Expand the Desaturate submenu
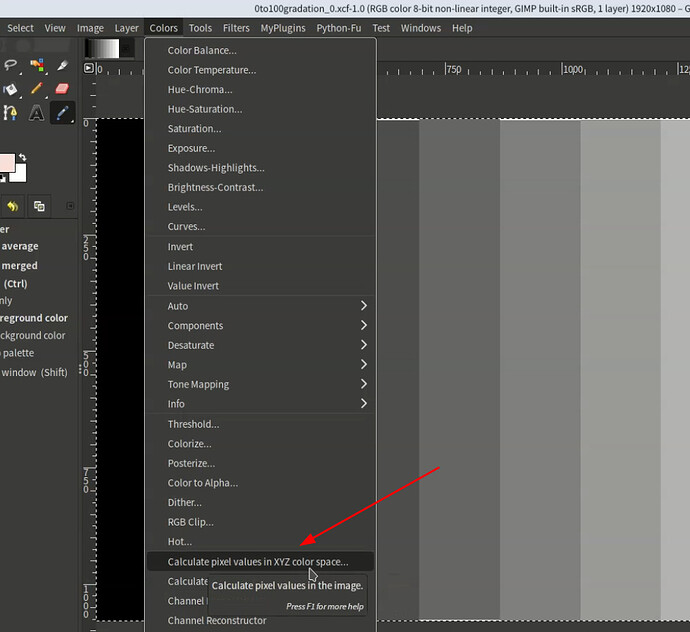690x632 pixels. point(261,345)
